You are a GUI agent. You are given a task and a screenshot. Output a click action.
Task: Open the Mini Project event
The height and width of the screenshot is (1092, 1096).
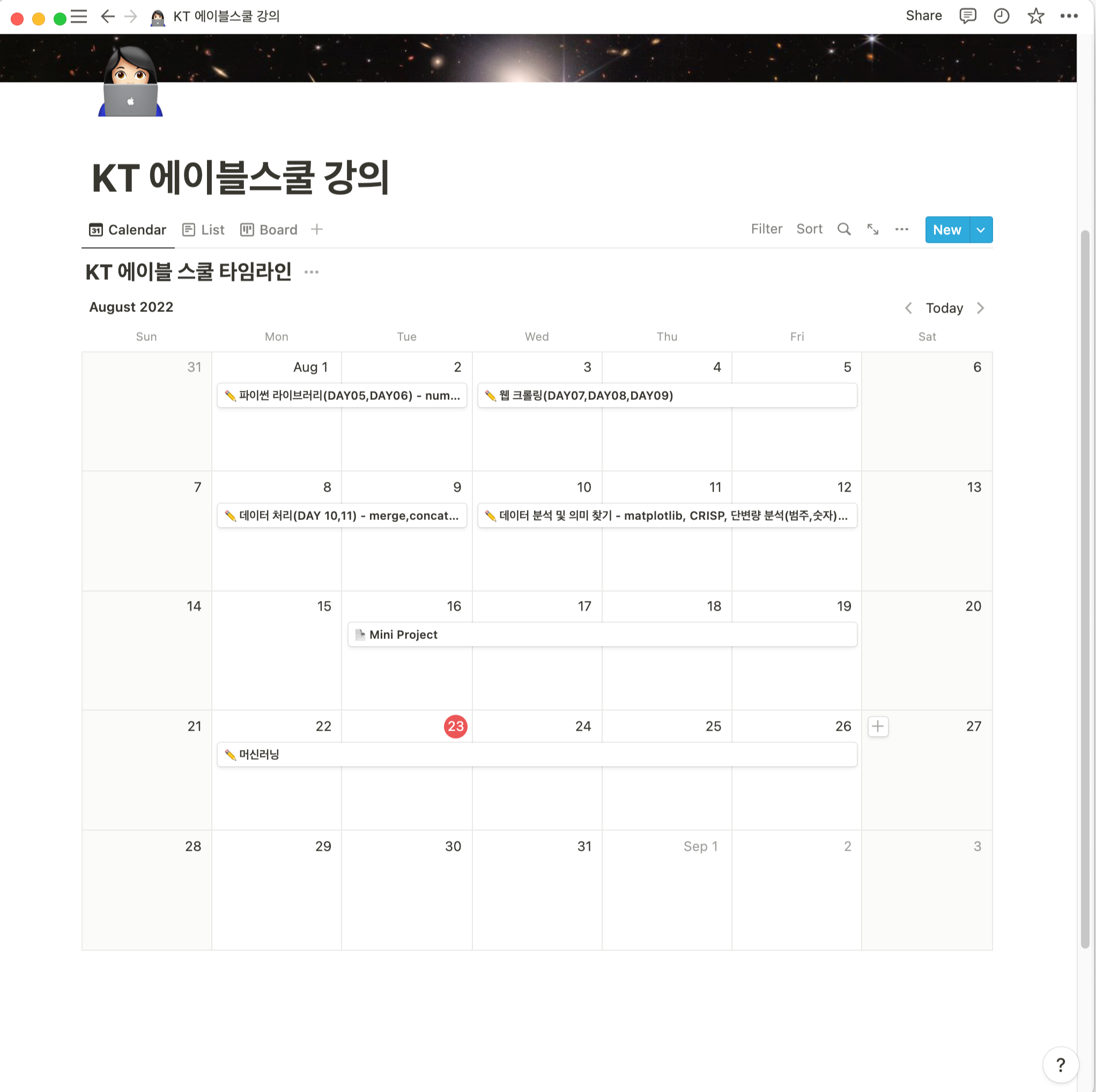[603, 635]
